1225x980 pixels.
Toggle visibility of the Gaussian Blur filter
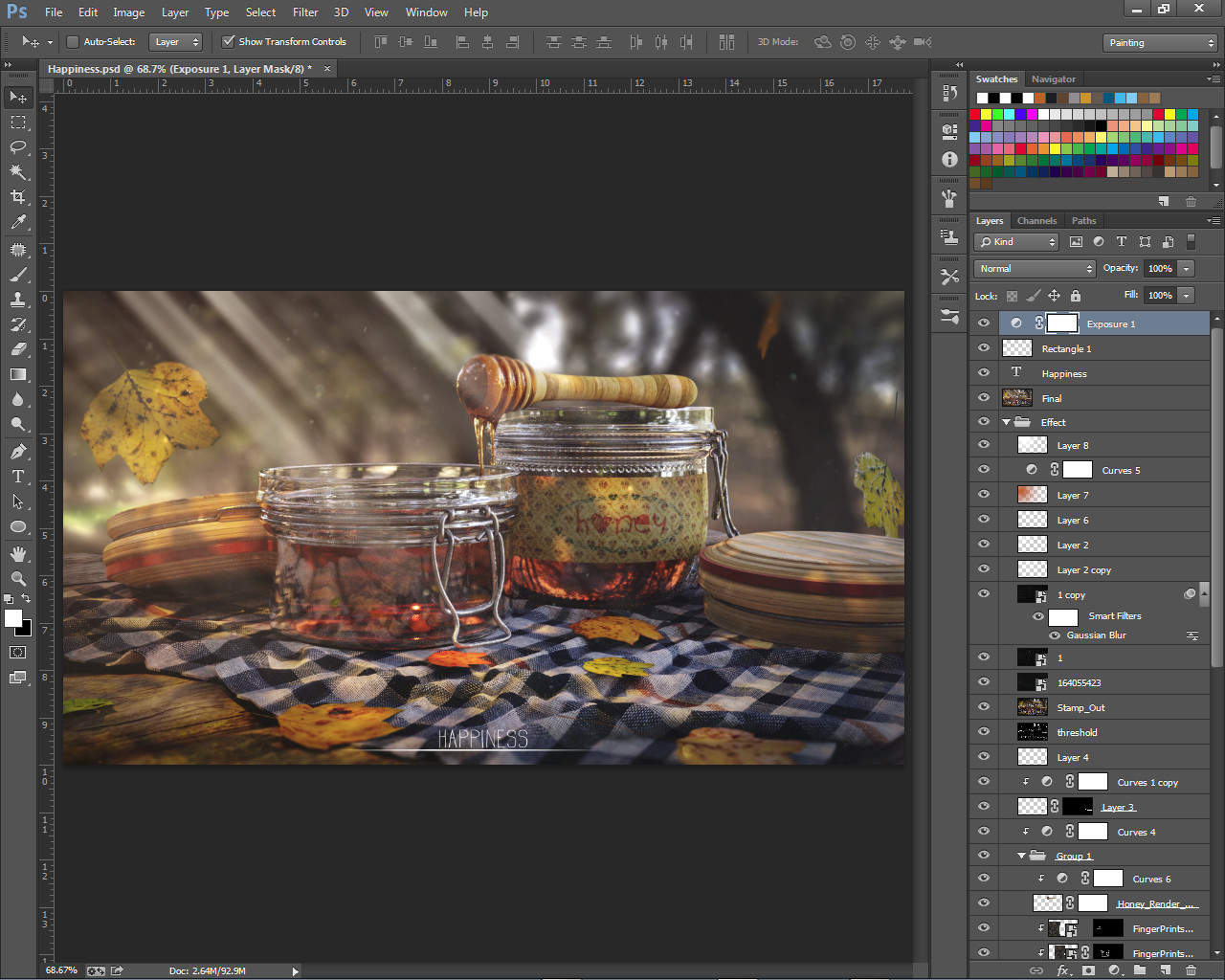(1054, 635)
